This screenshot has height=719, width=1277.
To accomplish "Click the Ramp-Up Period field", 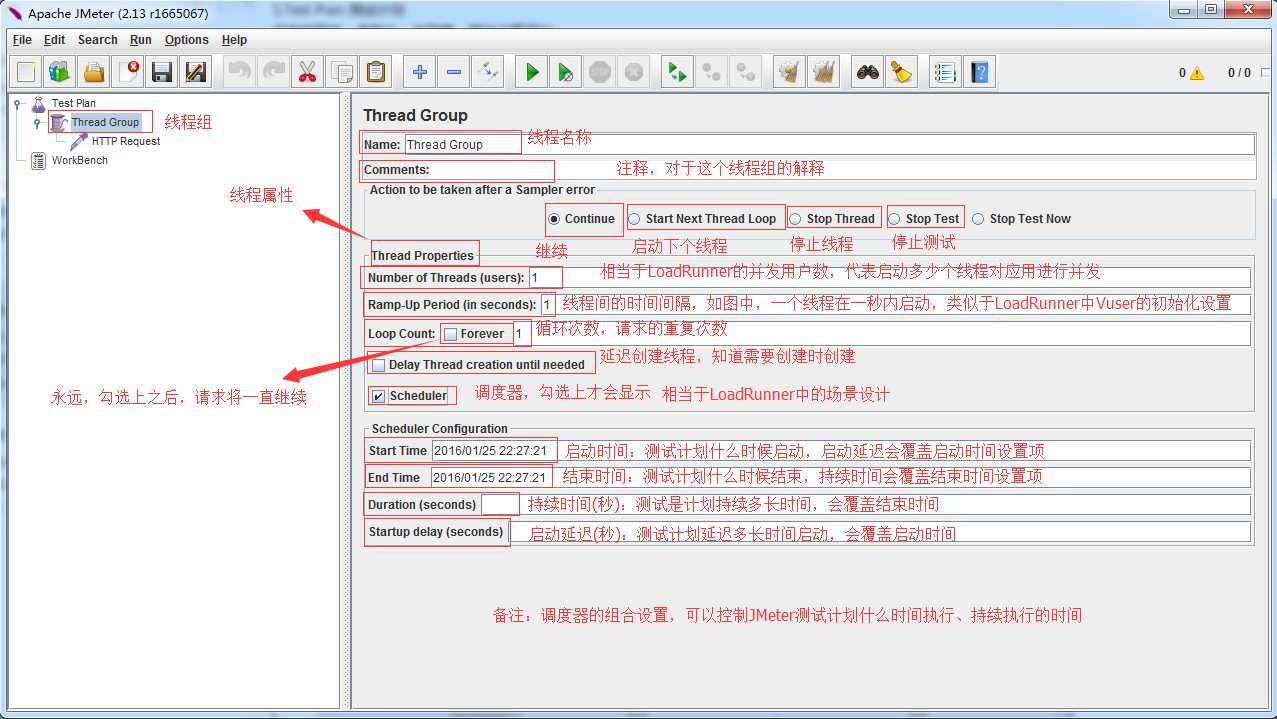I will [896, 304].
